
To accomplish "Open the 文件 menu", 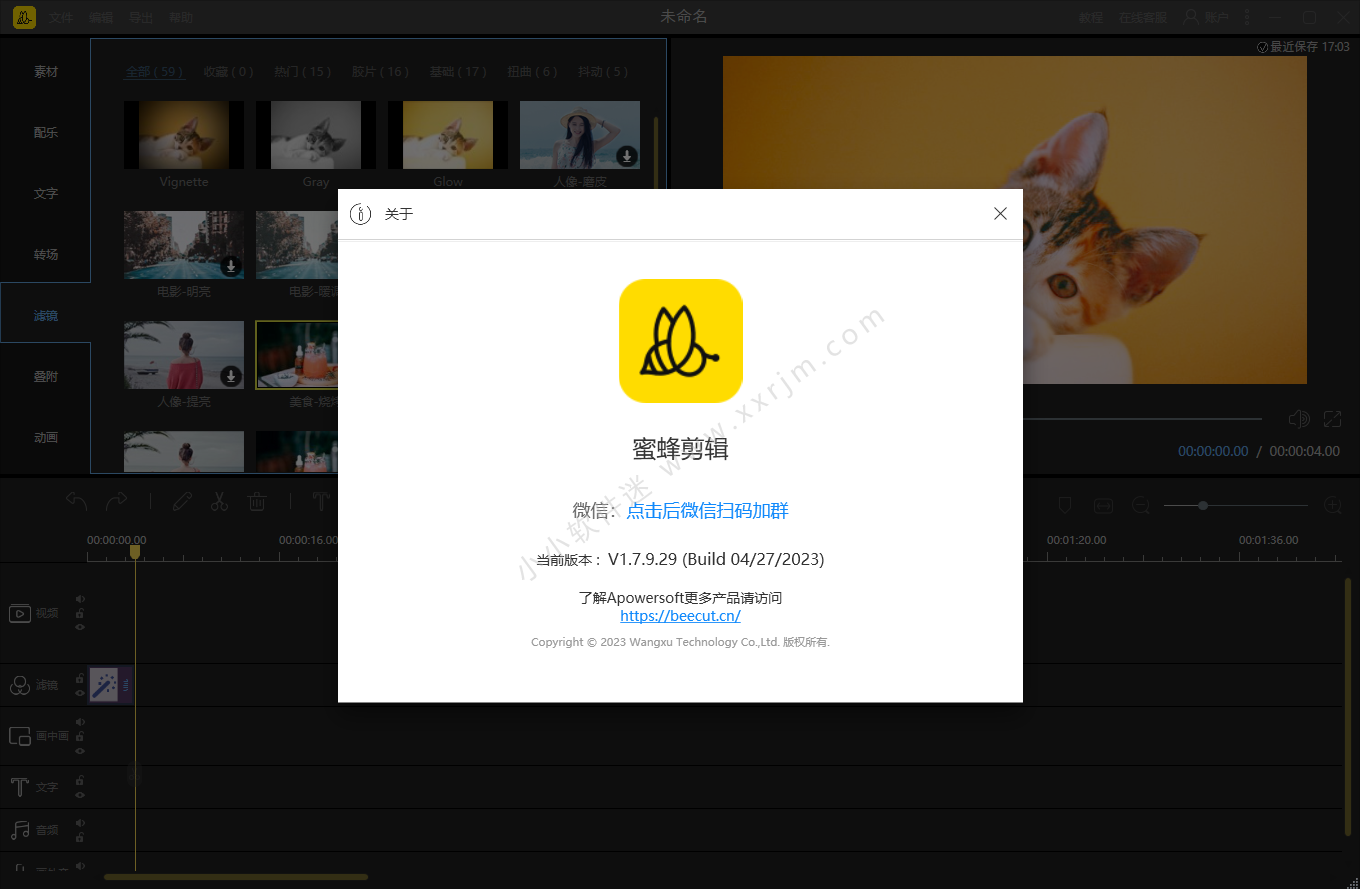I will click(61, 18).
